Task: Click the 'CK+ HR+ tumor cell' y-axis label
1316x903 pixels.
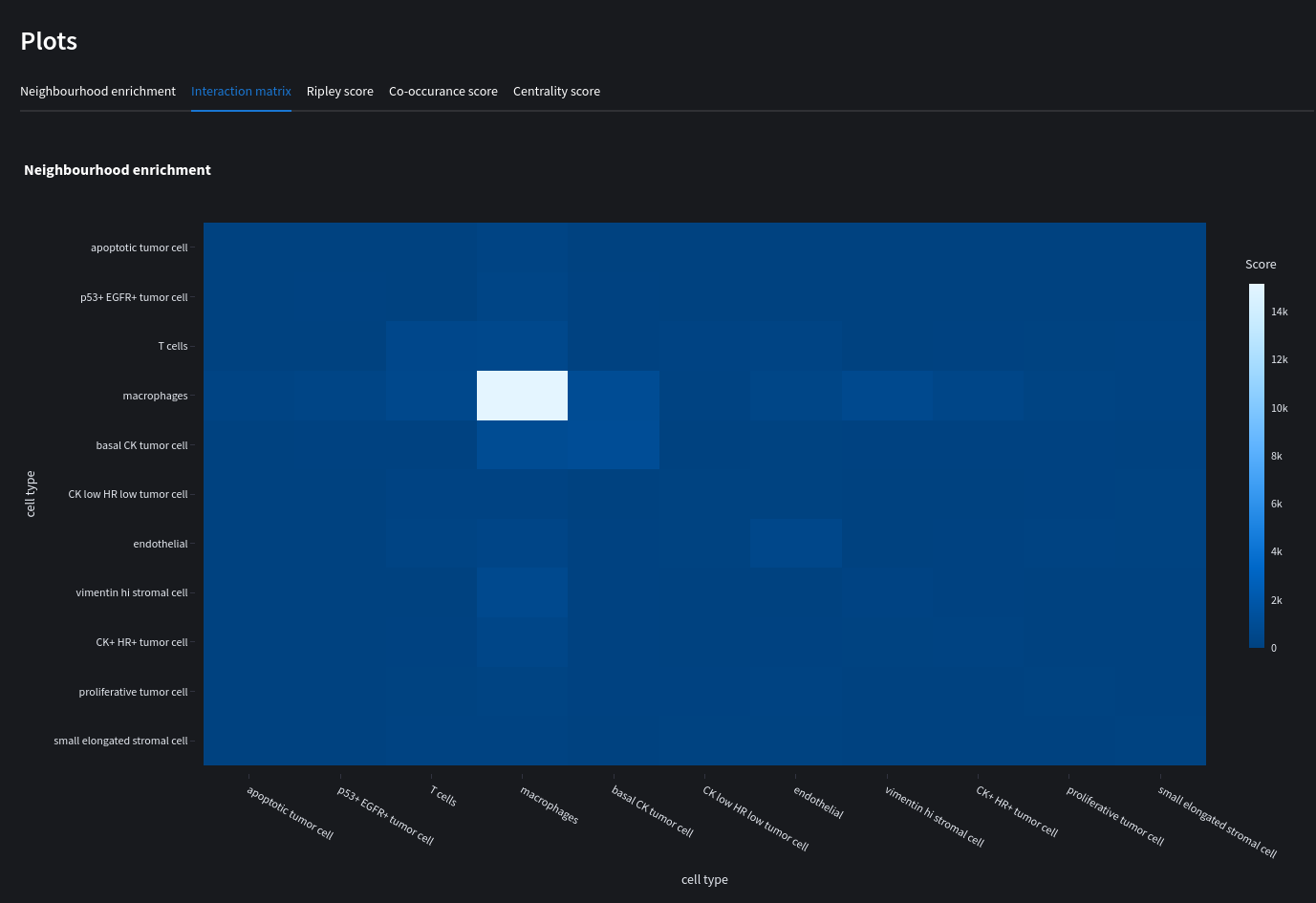Action: point(141,642)
